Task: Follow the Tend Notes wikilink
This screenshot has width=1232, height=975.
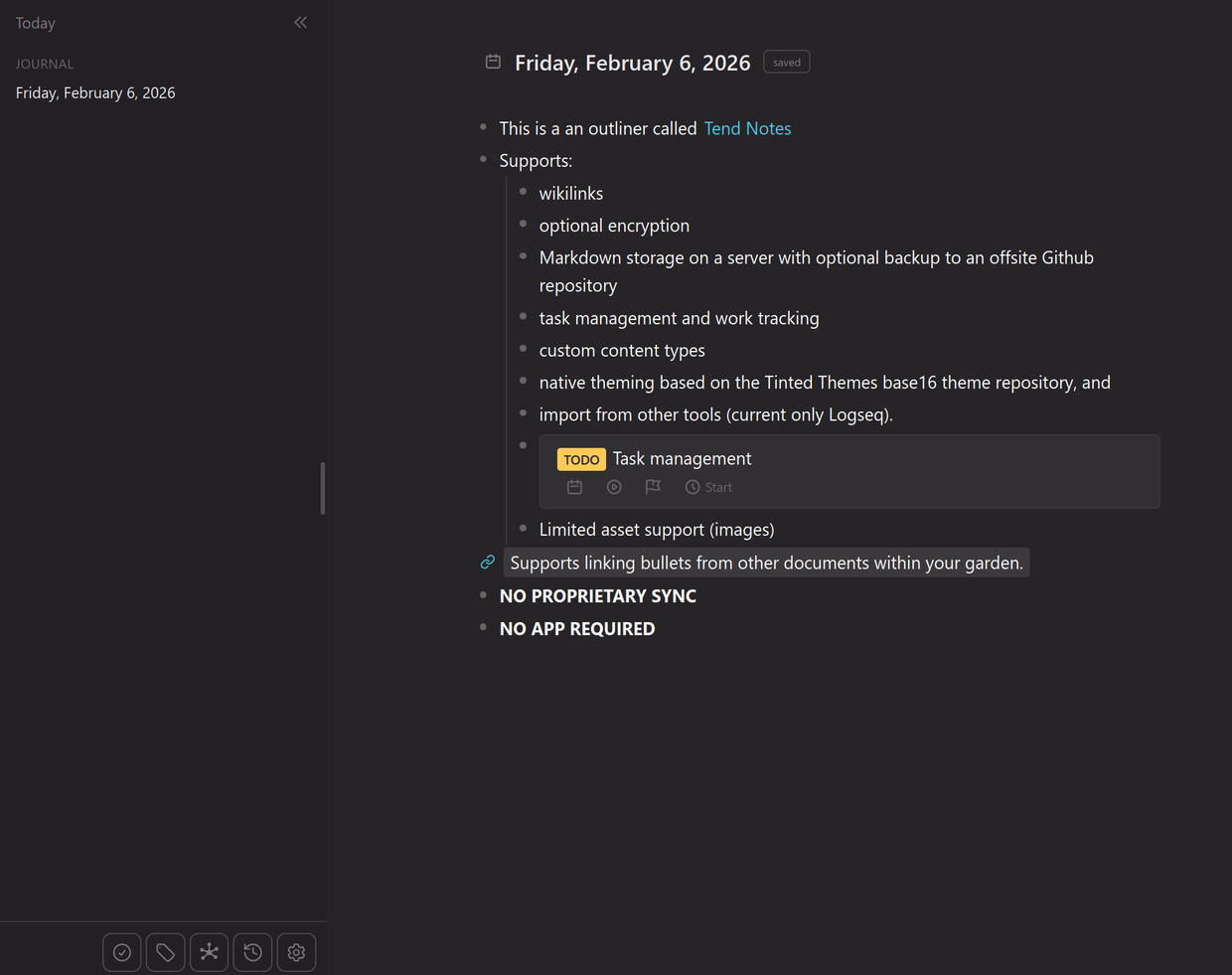Action: 747,128
